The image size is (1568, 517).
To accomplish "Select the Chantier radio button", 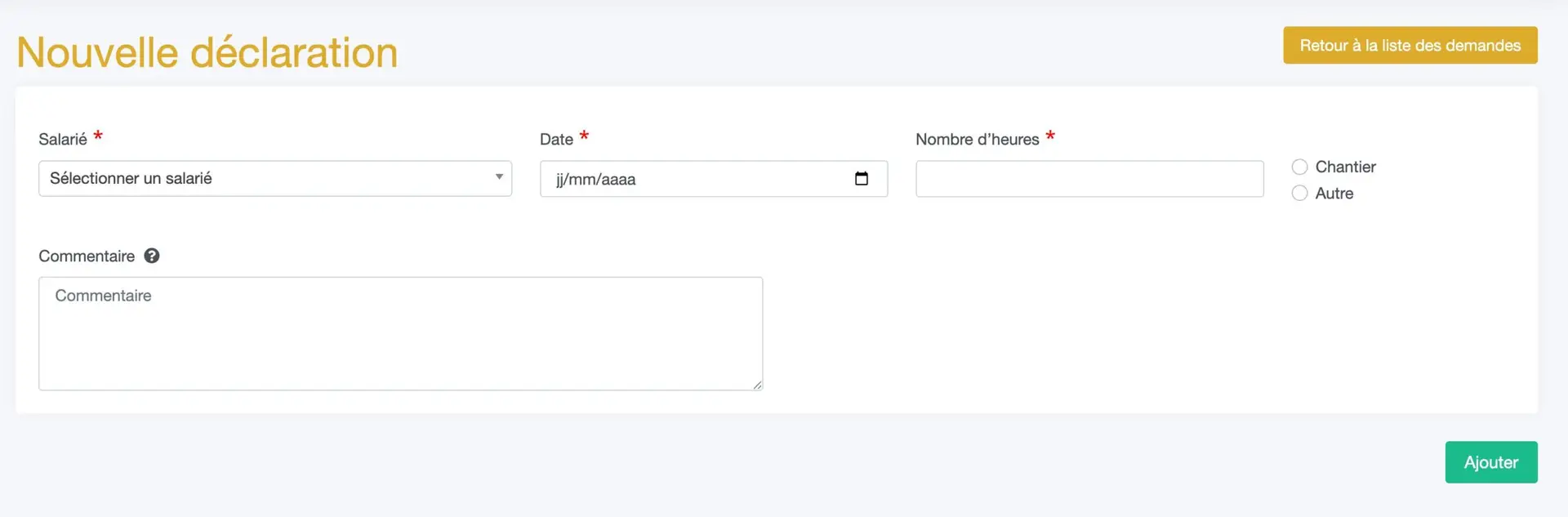I will 1299,167.
